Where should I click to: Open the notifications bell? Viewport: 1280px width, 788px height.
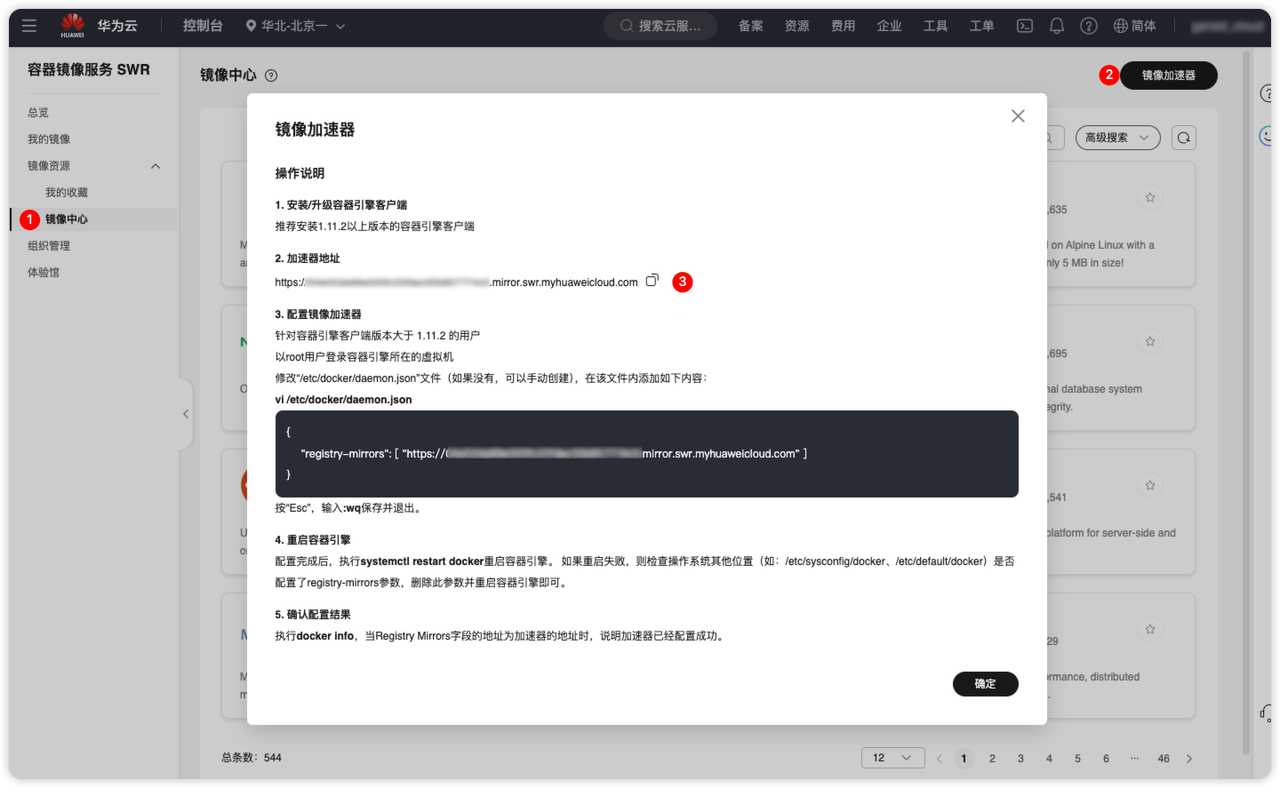[x=1057, y=26]
